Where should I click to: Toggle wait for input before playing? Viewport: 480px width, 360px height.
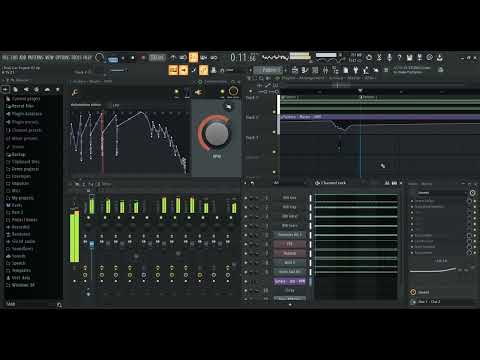(x=183, y=57)
